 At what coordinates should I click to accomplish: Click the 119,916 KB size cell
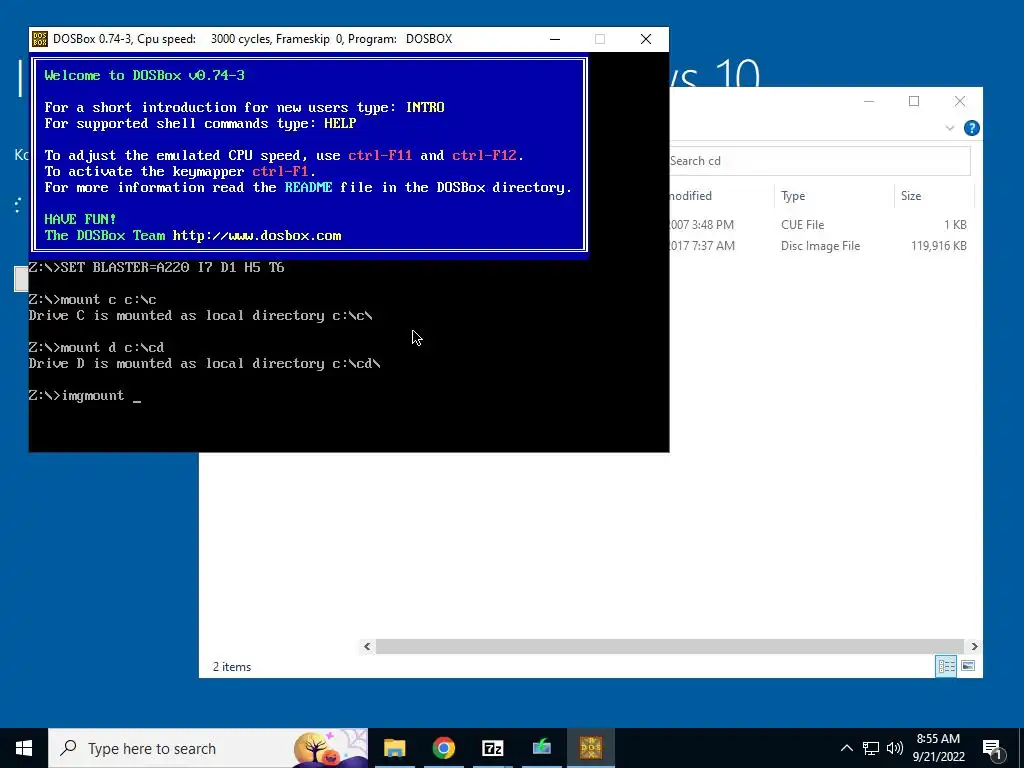click(938, 246)
